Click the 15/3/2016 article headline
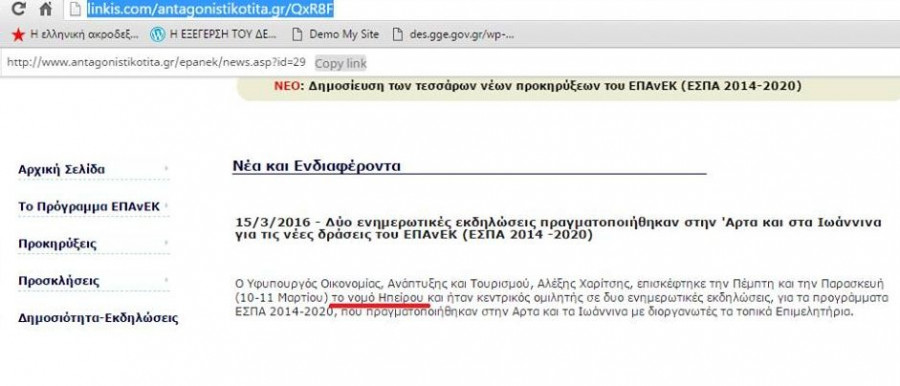The height and width of the screenshot is (386, 900). 558,229
